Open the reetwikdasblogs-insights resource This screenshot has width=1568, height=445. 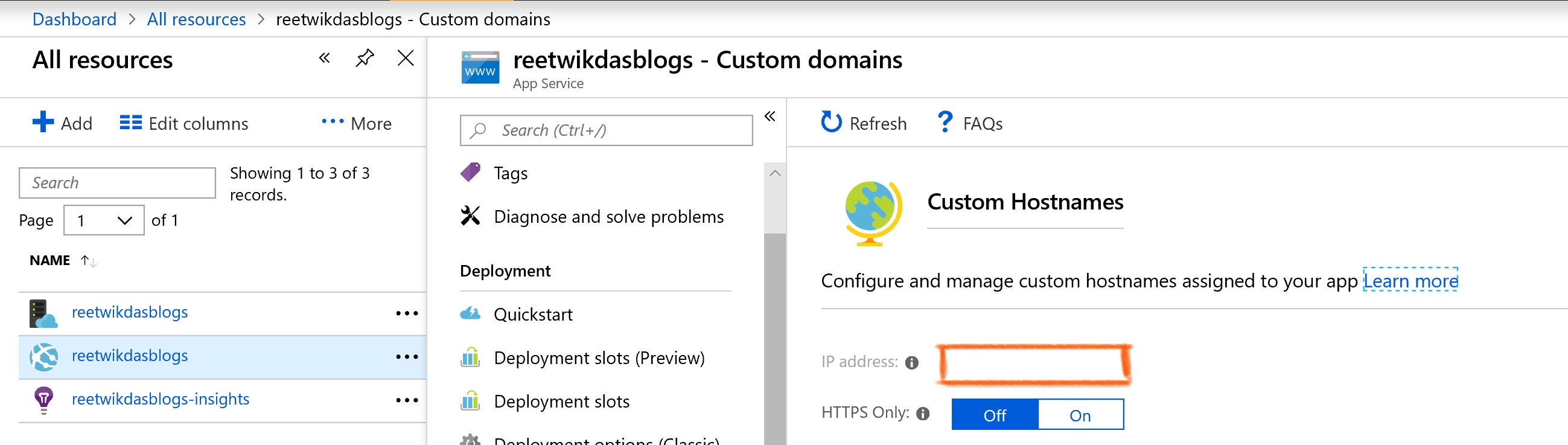pyautogui.click(x=161, y=399)
